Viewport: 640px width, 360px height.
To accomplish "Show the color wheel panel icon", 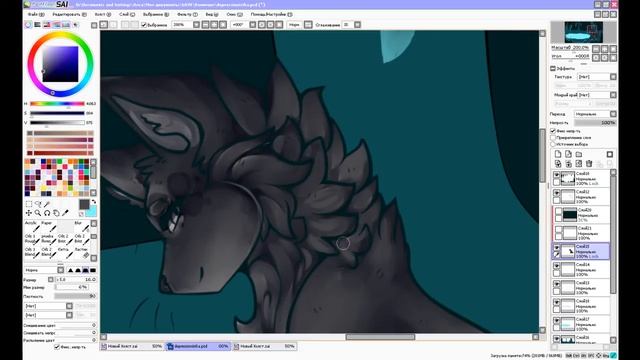I will point(28,25).
